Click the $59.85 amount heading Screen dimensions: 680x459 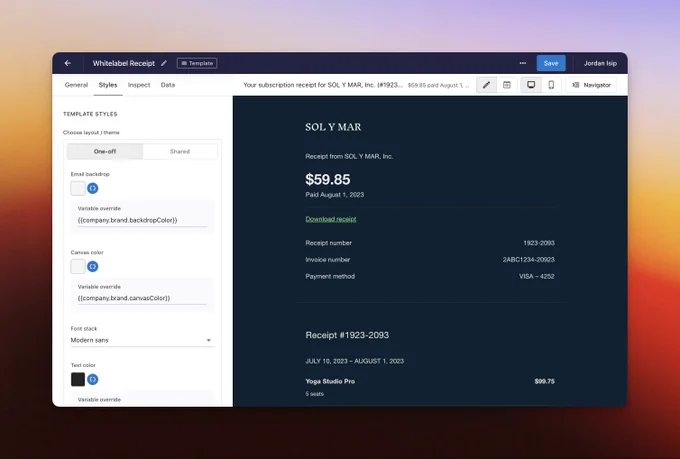click(x=328, y=179)
